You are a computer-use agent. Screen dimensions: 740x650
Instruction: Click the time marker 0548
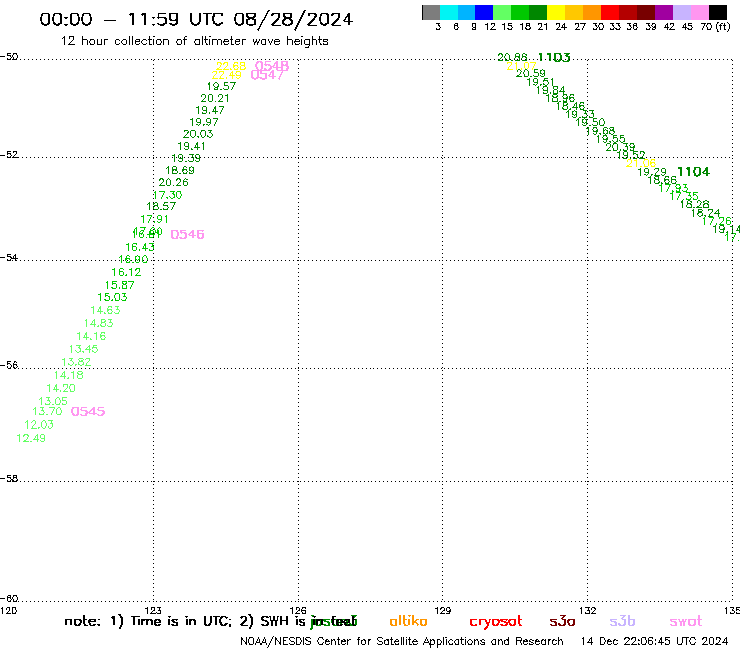[272, 66]
